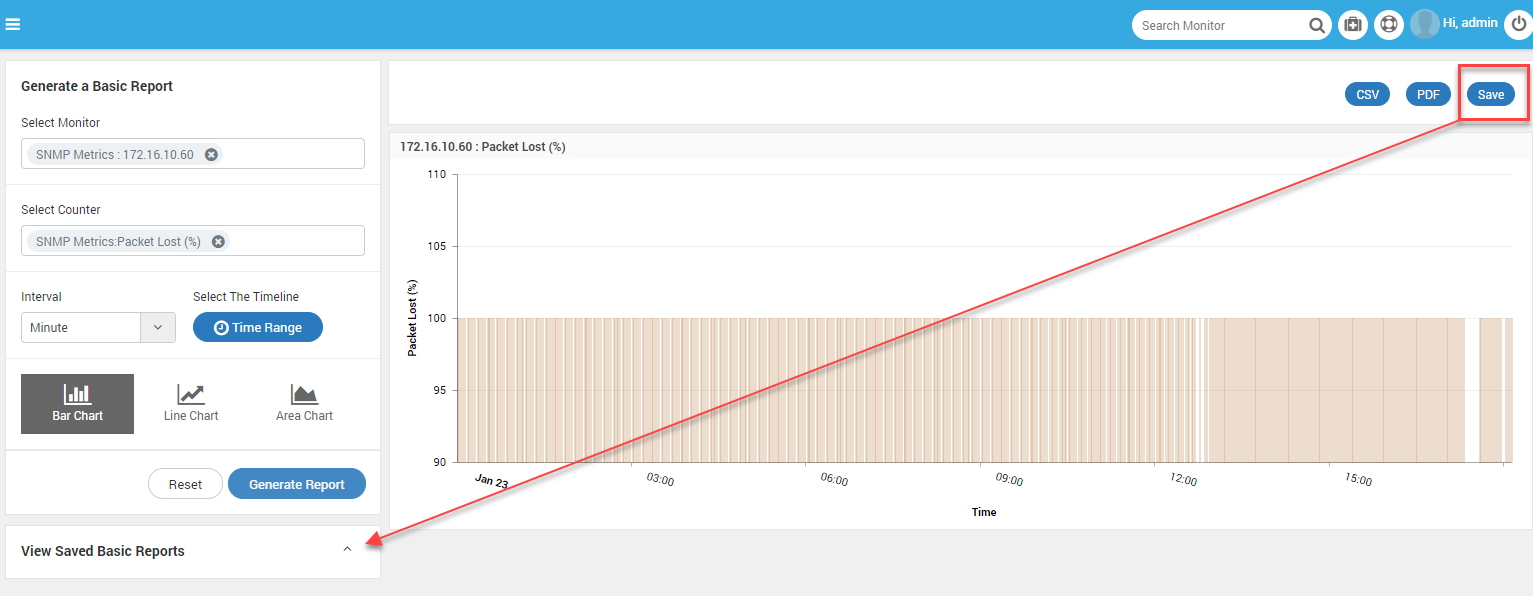1533x596 pixels.
Task: Click the admin user avatar
Action: coord(1424,24)
